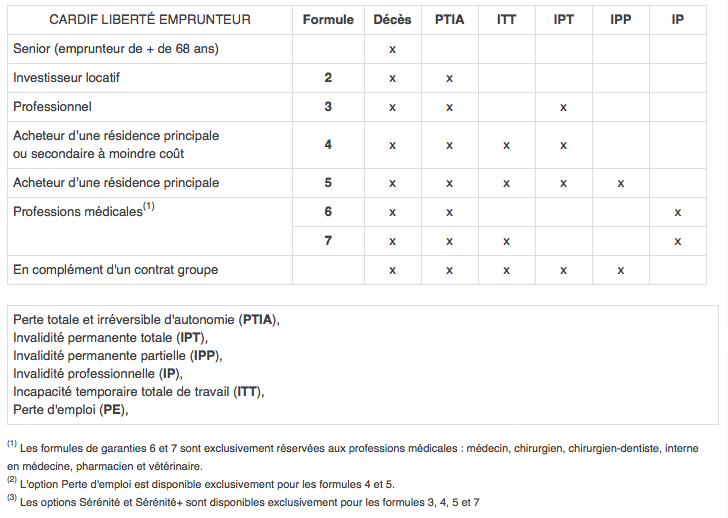Click the ITT column header
The width and height of the screenshot is (728, 518).
(x=506, y=19)
